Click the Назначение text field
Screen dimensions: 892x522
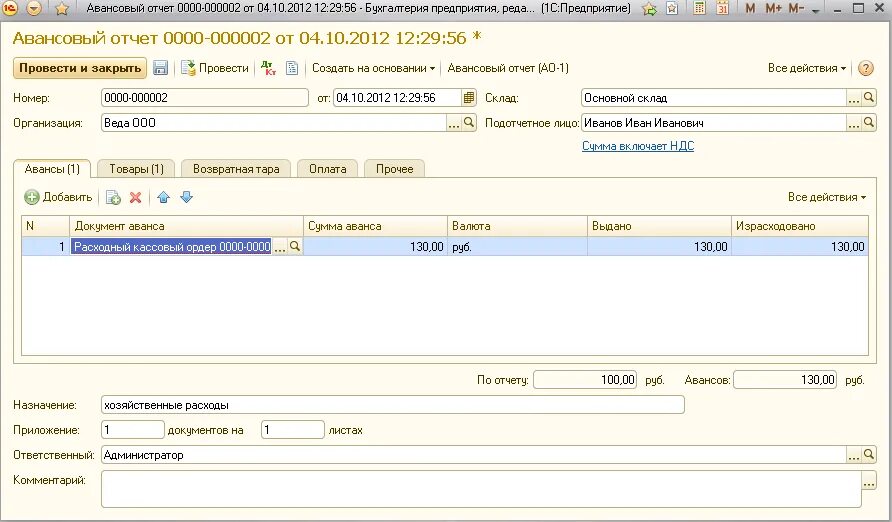(393, 405)
